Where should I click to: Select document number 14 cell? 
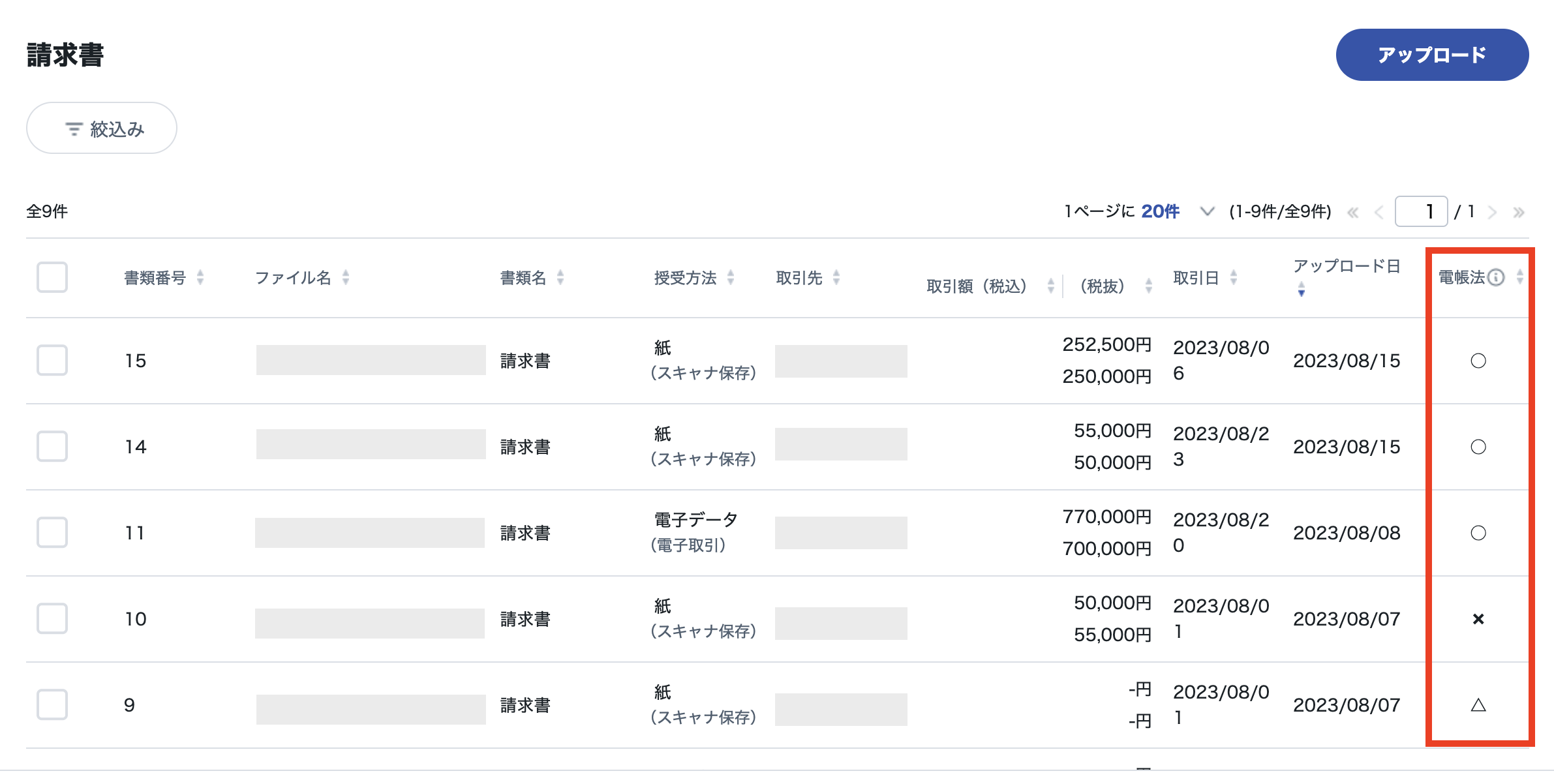pos(136,447)
